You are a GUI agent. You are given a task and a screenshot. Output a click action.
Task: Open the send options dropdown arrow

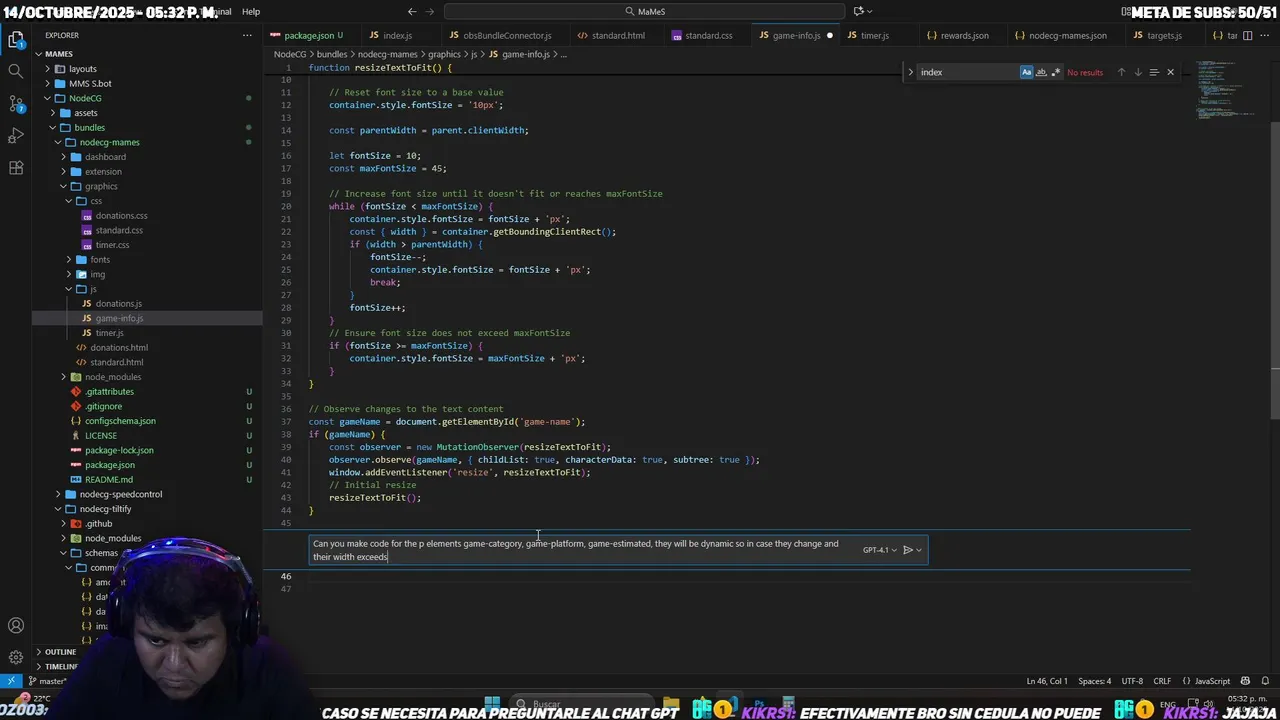[x=918, y=549]
